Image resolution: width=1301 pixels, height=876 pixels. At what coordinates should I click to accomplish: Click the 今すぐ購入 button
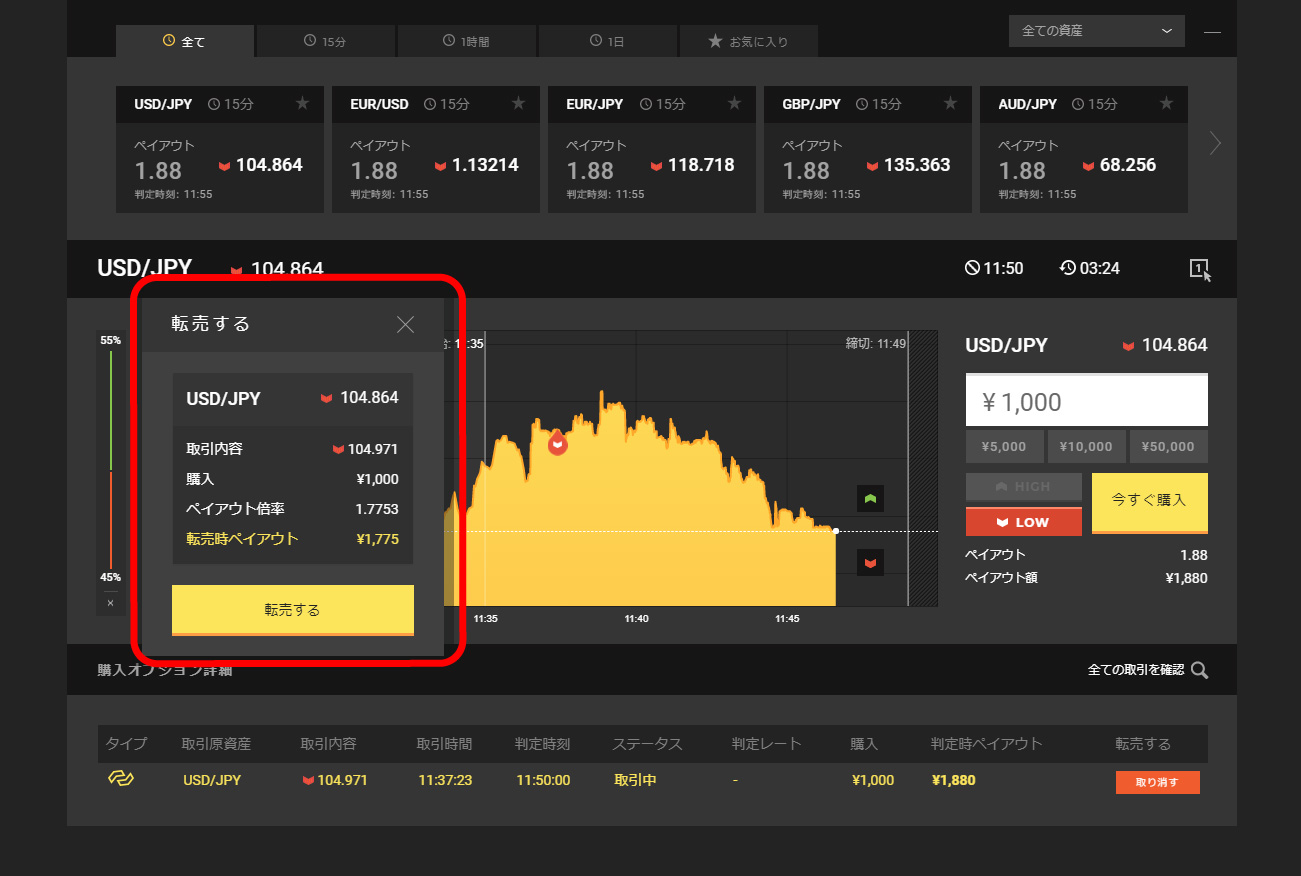[1149, 503]
